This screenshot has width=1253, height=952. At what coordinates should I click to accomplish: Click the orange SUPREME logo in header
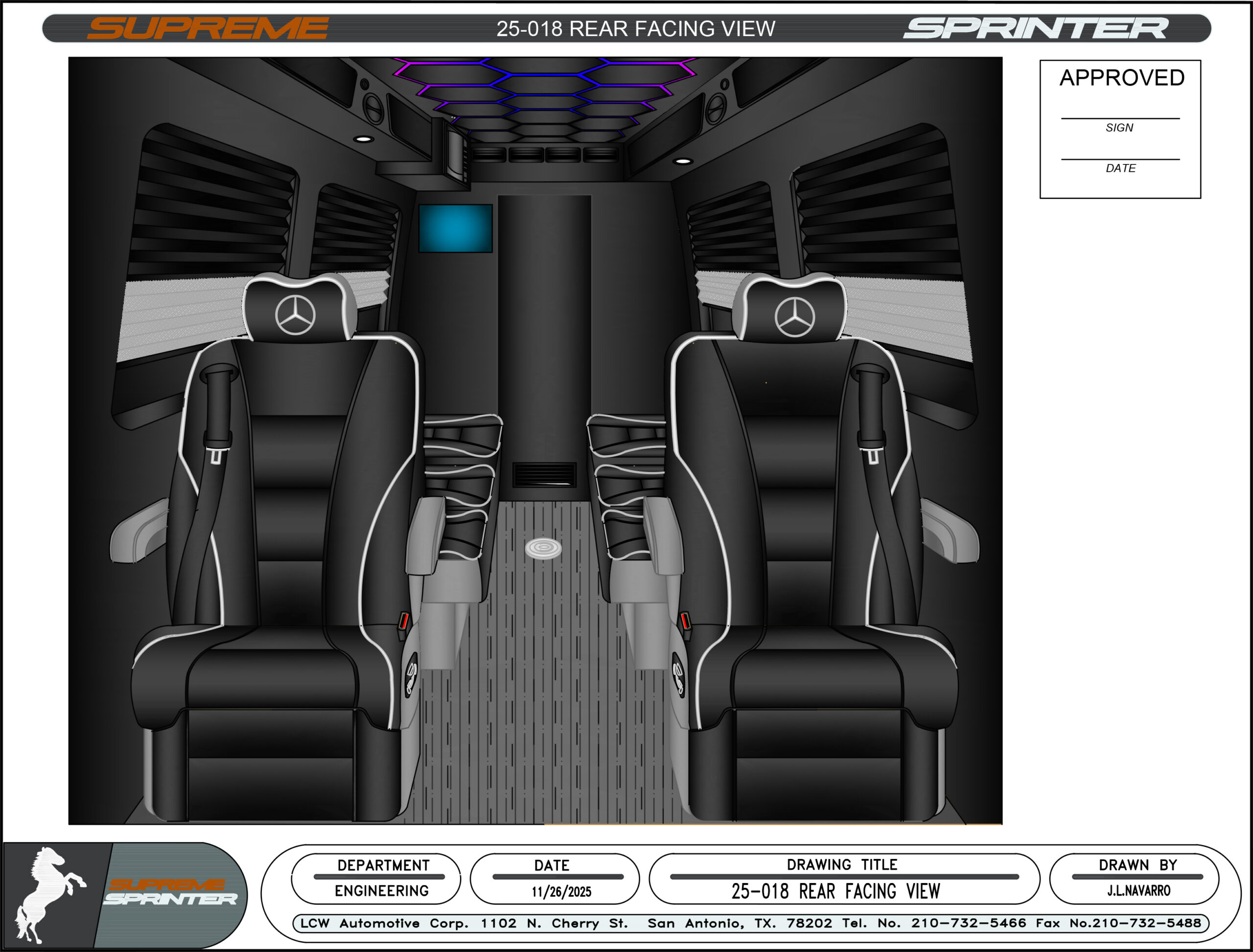[208, 28]
